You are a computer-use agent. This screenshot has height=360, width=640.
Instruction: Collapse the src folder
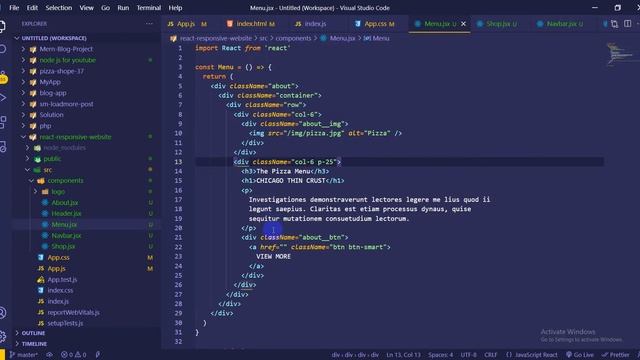(47, 170)
